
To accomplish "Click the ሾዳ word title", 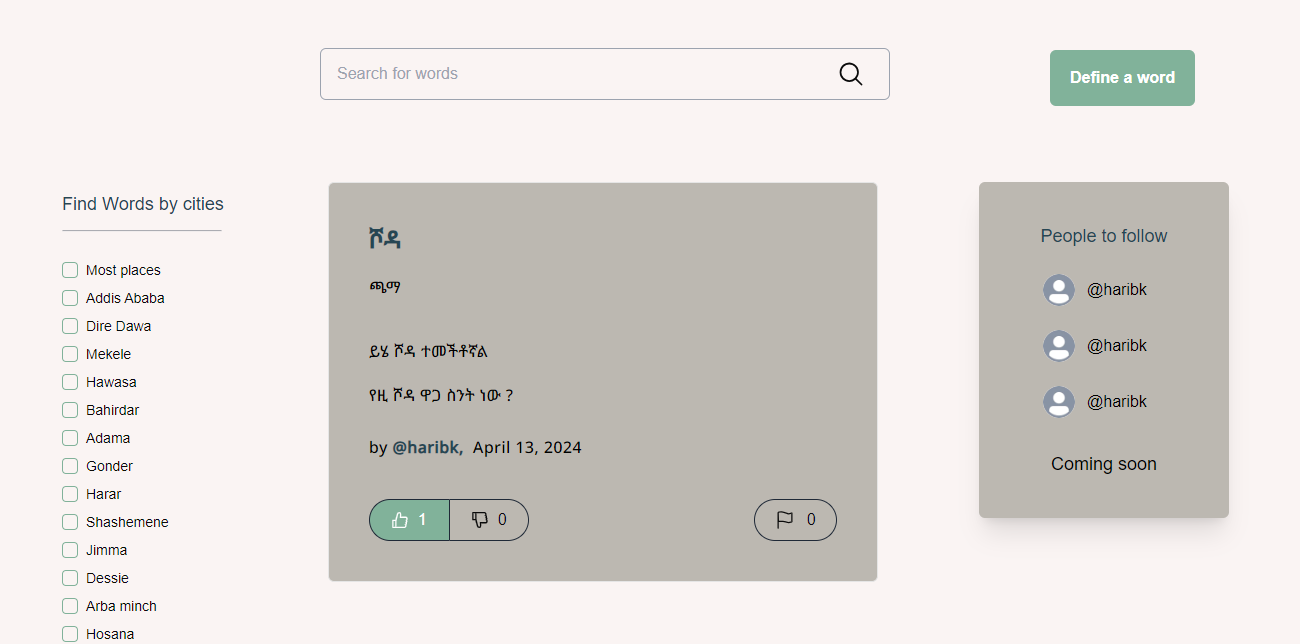I will pos(385,238).
